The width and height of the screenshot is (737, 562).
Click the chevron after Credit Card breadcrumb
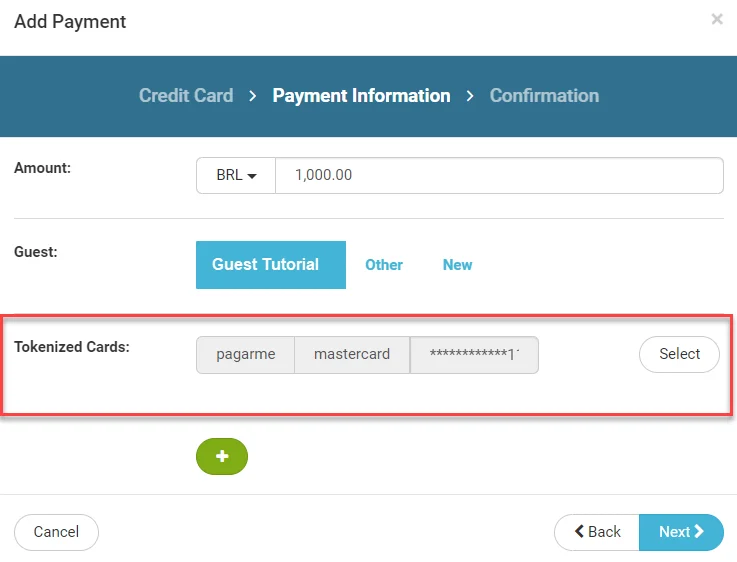click(253, 96)
